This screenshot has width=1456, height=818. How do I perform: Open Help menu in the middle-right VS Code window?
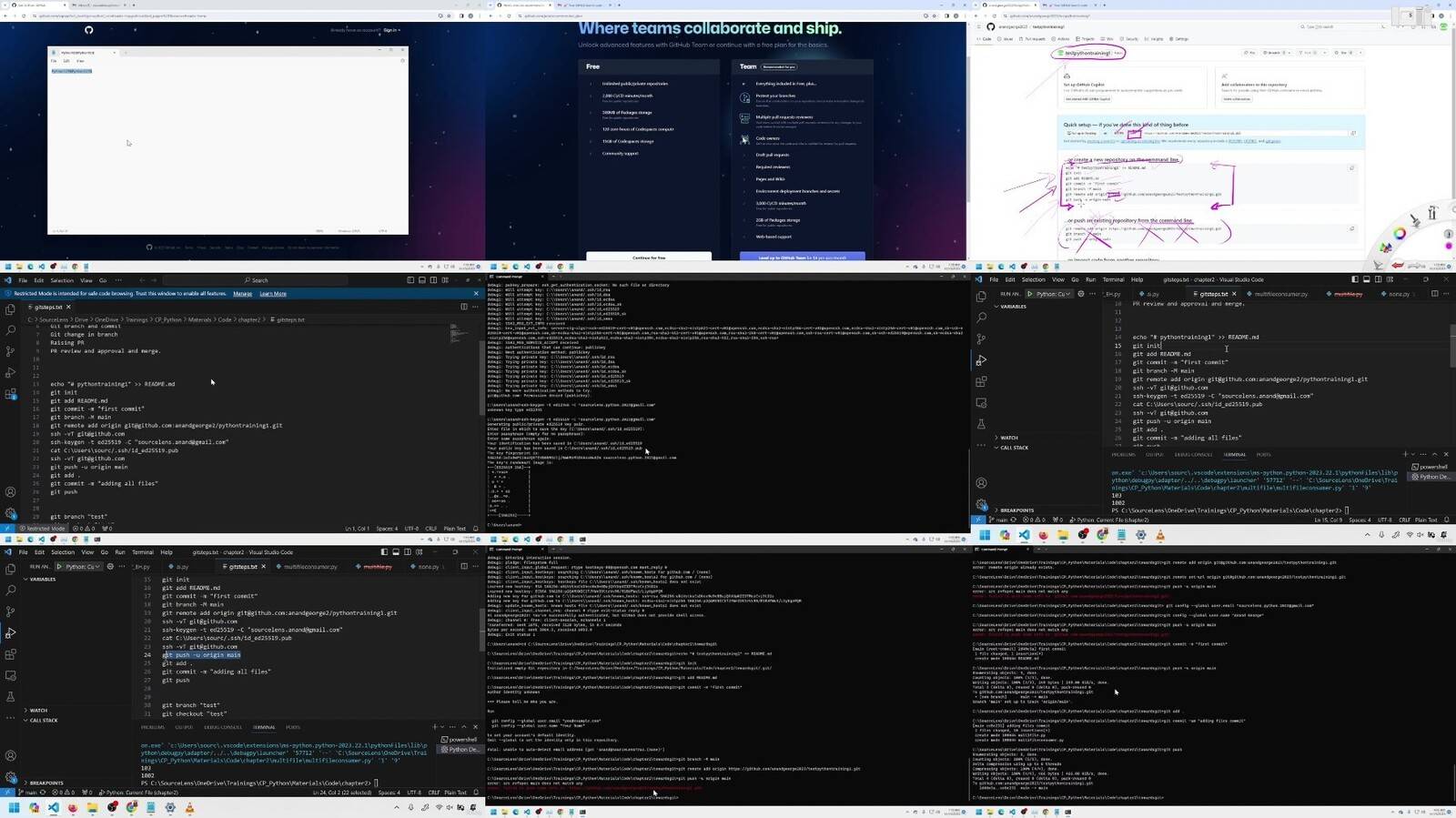coord(1137,279)
